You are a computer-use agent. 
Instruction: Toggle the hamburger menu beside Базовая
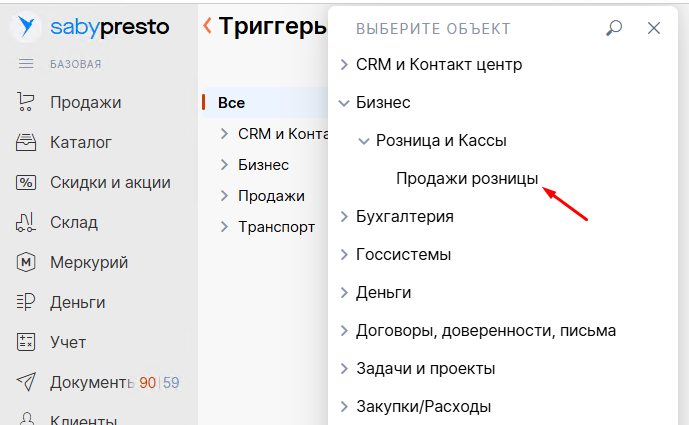coord(26,64)
